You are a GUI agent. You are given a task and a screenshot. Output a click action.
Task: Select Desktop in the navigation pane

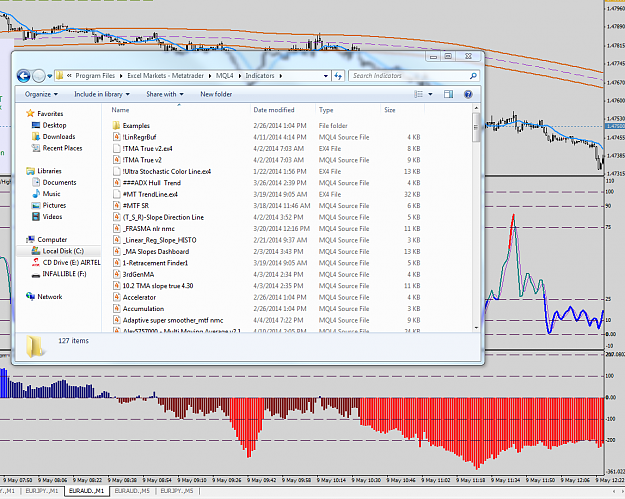click(54, 125)
